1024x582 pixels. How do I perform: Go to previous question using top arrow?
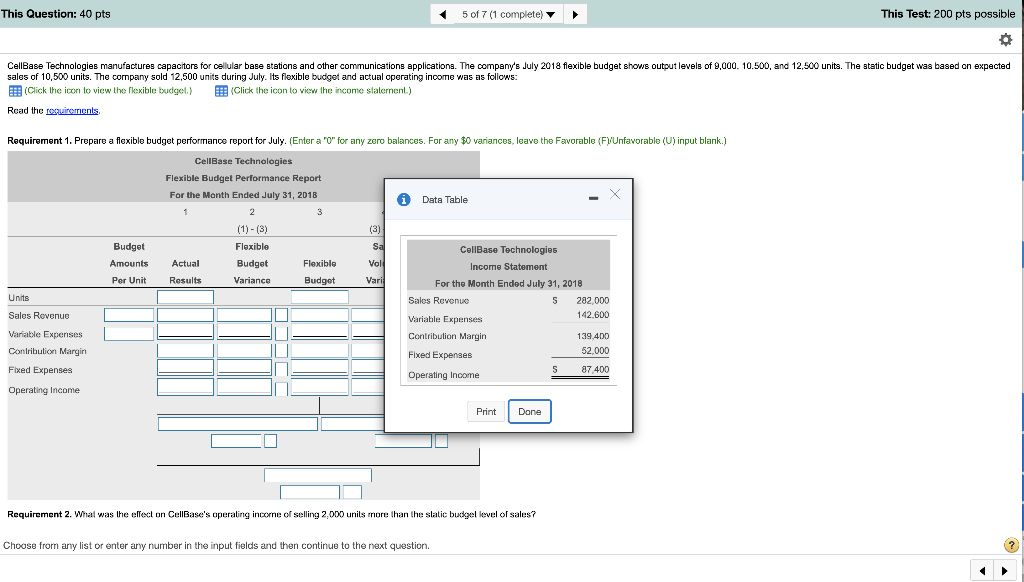pyautogui.click(x=443, y=14)
